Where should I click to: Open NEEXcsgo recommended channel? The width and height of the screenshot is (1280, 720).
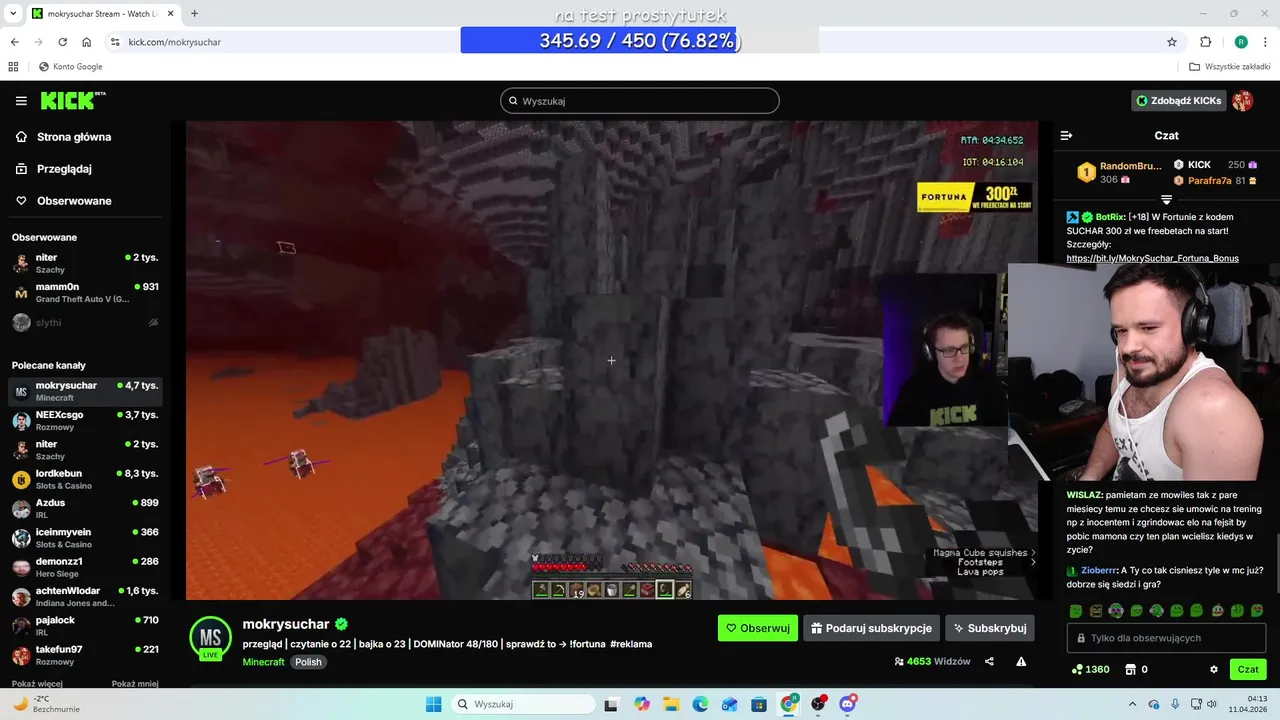pos(85,421)
